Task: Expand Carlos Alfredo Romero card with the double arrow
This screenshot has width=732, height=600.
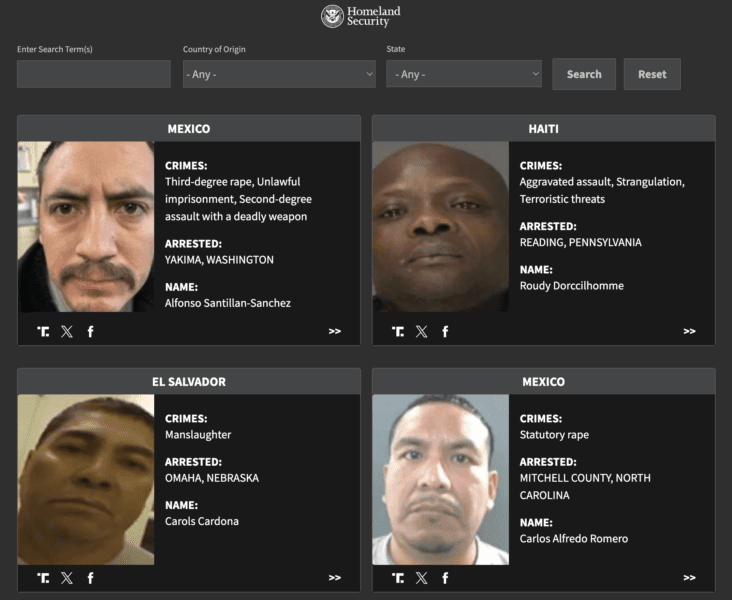Action: (689, 577)
